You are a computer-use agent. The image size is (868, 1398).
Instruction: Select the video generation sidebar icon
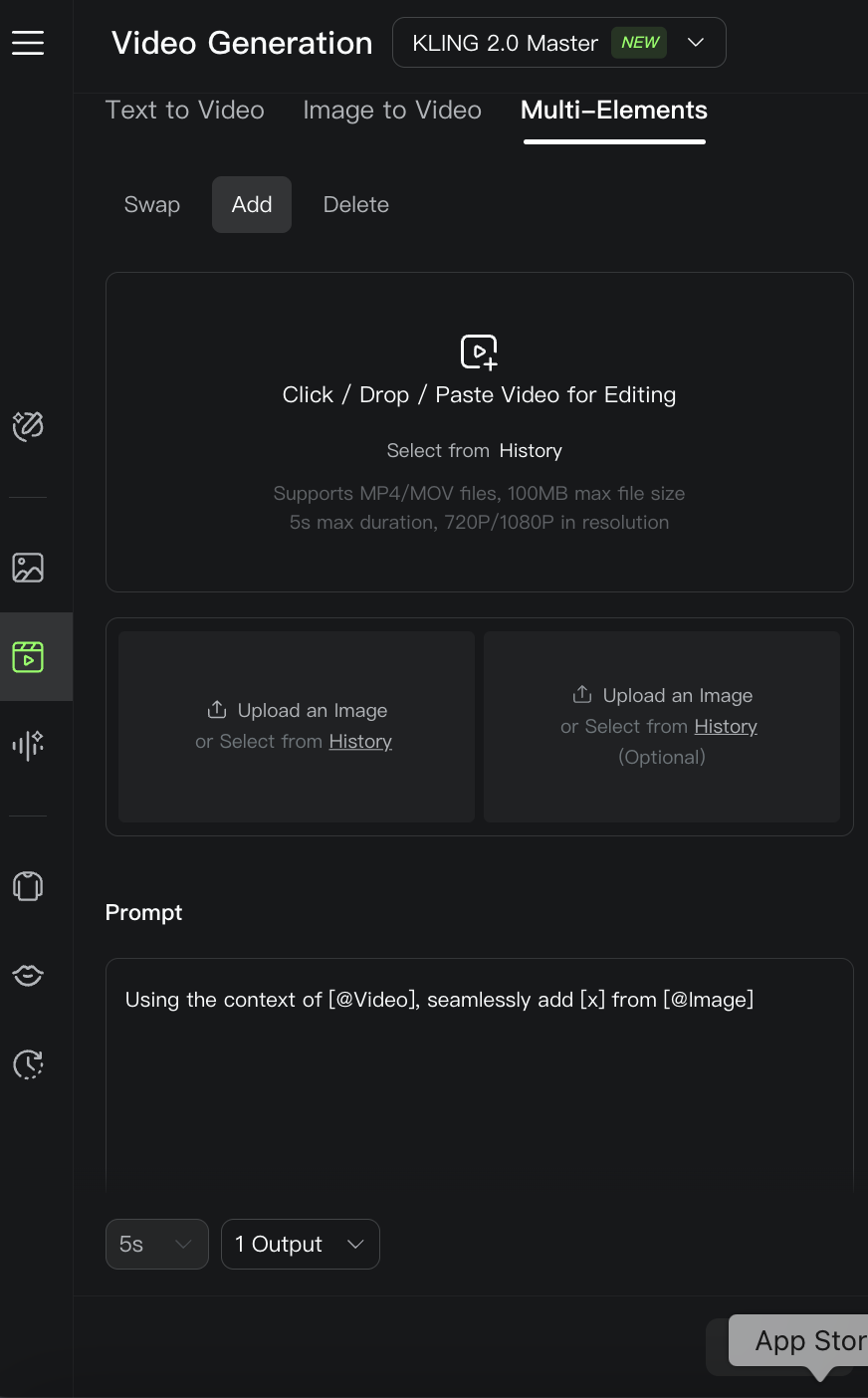[28, 657]
